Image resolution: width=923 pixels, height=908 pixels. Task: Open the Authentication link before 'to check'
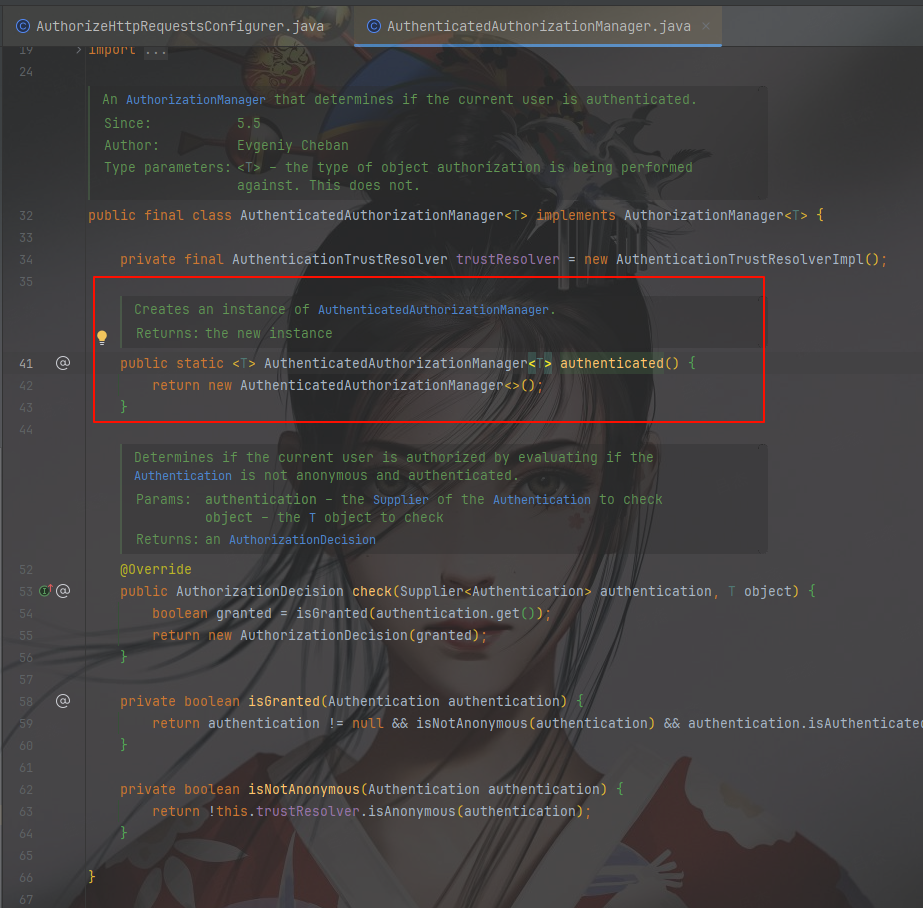[542, 500]
